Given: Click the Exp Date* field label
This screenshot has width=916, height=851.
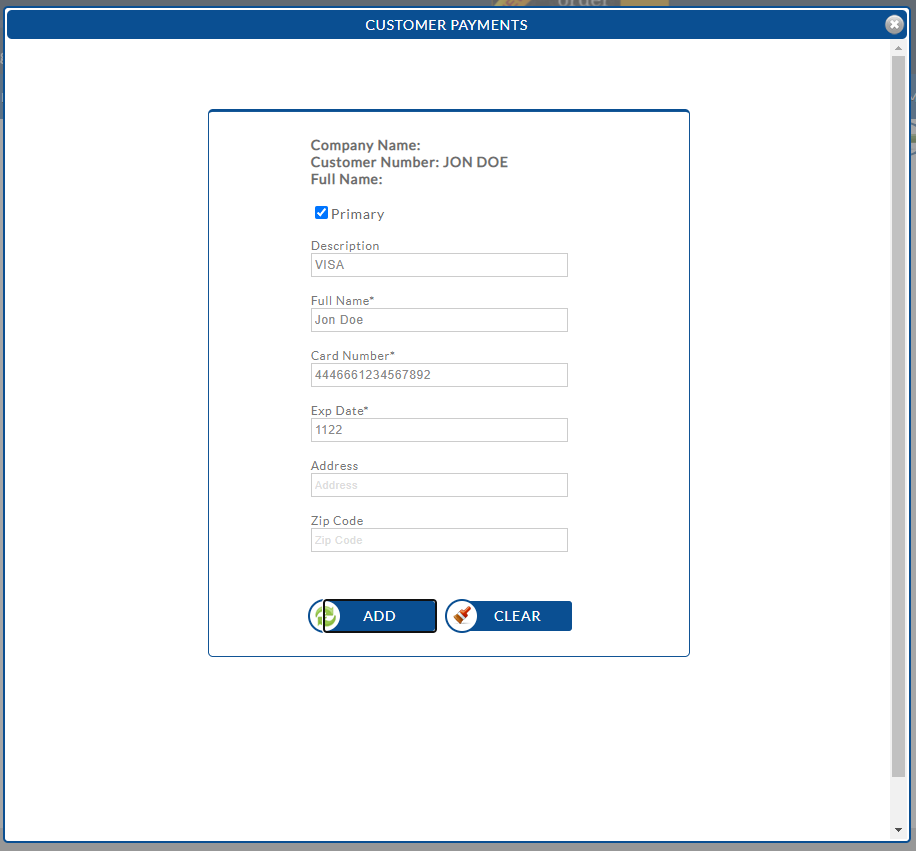Looking at the screenshot, I should click(339, 411).
